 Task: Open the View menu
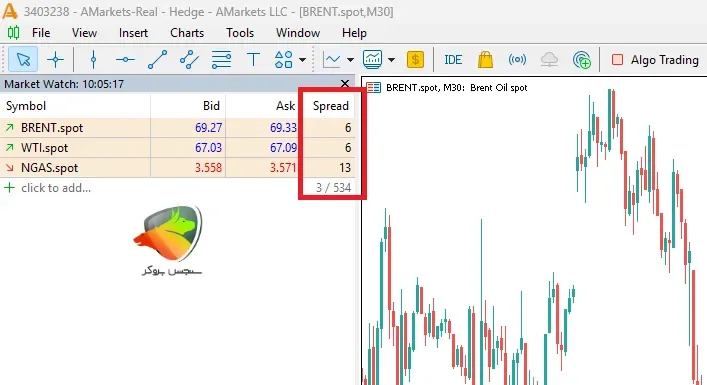pyautogui.click(x=84, y=33)
